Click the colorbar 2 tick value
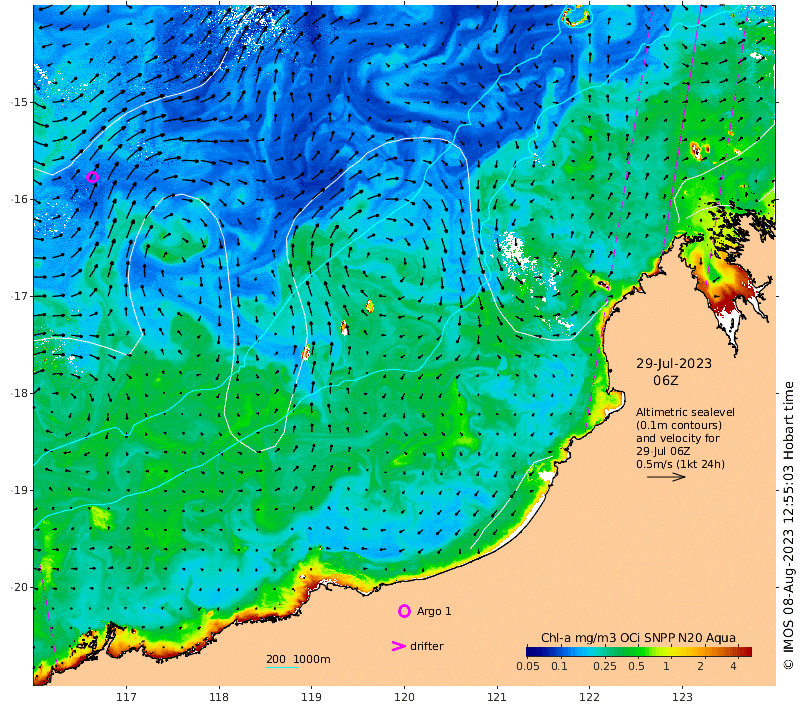The image size is (800, 710). tap(701, 666)
